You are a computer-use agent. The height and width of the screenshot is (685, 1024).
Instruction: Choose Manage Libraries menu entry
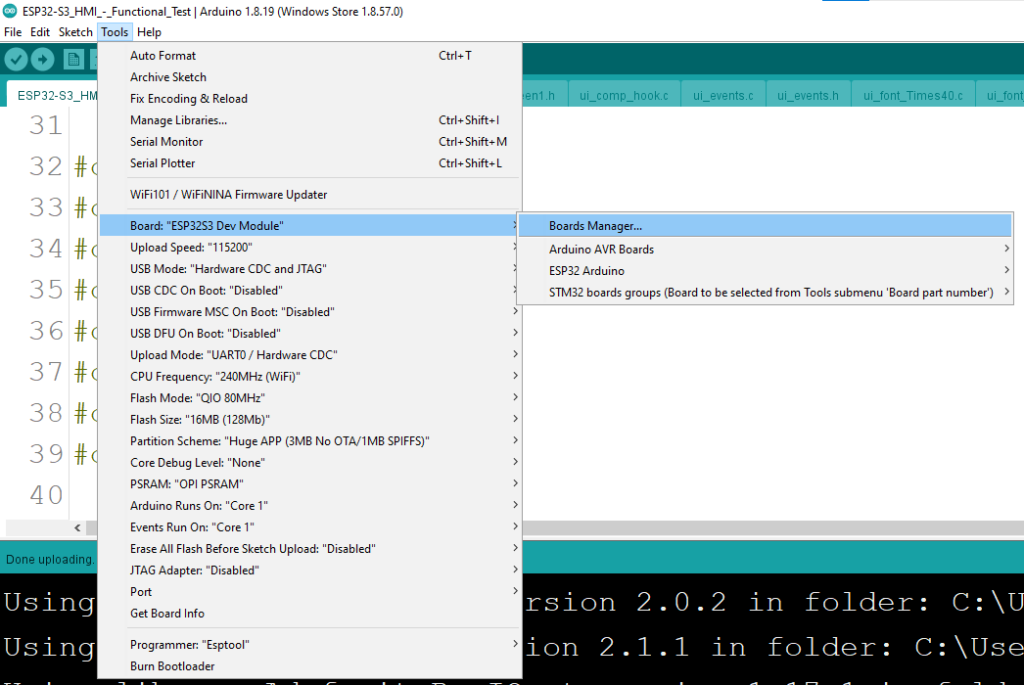178,121
